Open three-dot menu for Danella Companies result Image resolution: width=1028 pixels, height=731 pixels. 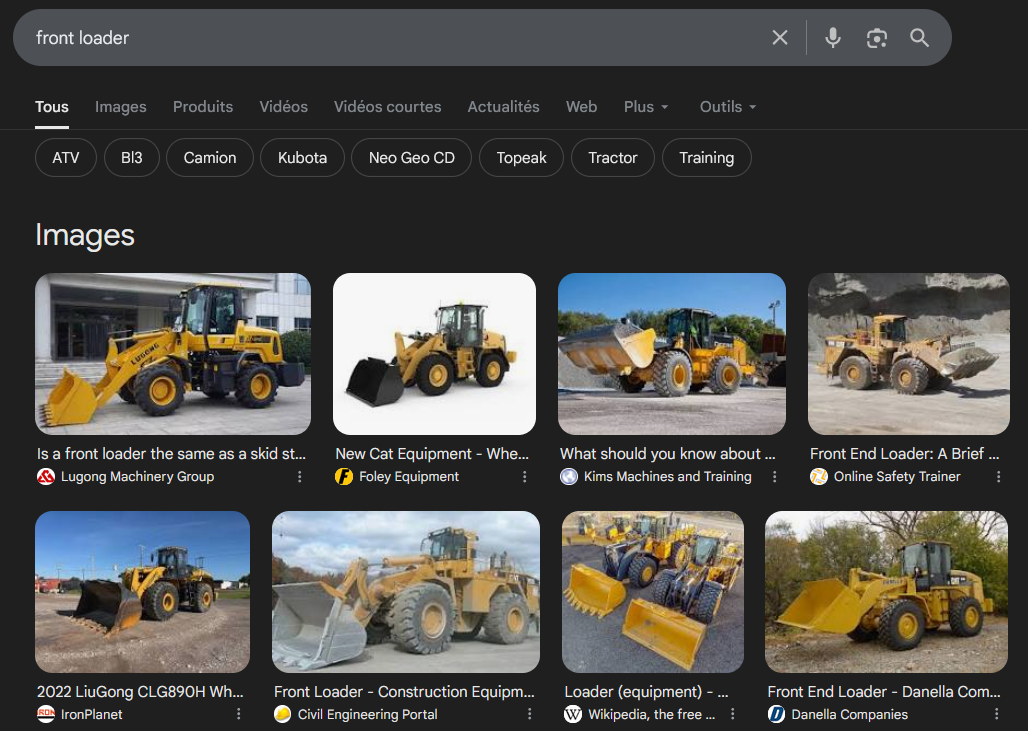[997, 714]
